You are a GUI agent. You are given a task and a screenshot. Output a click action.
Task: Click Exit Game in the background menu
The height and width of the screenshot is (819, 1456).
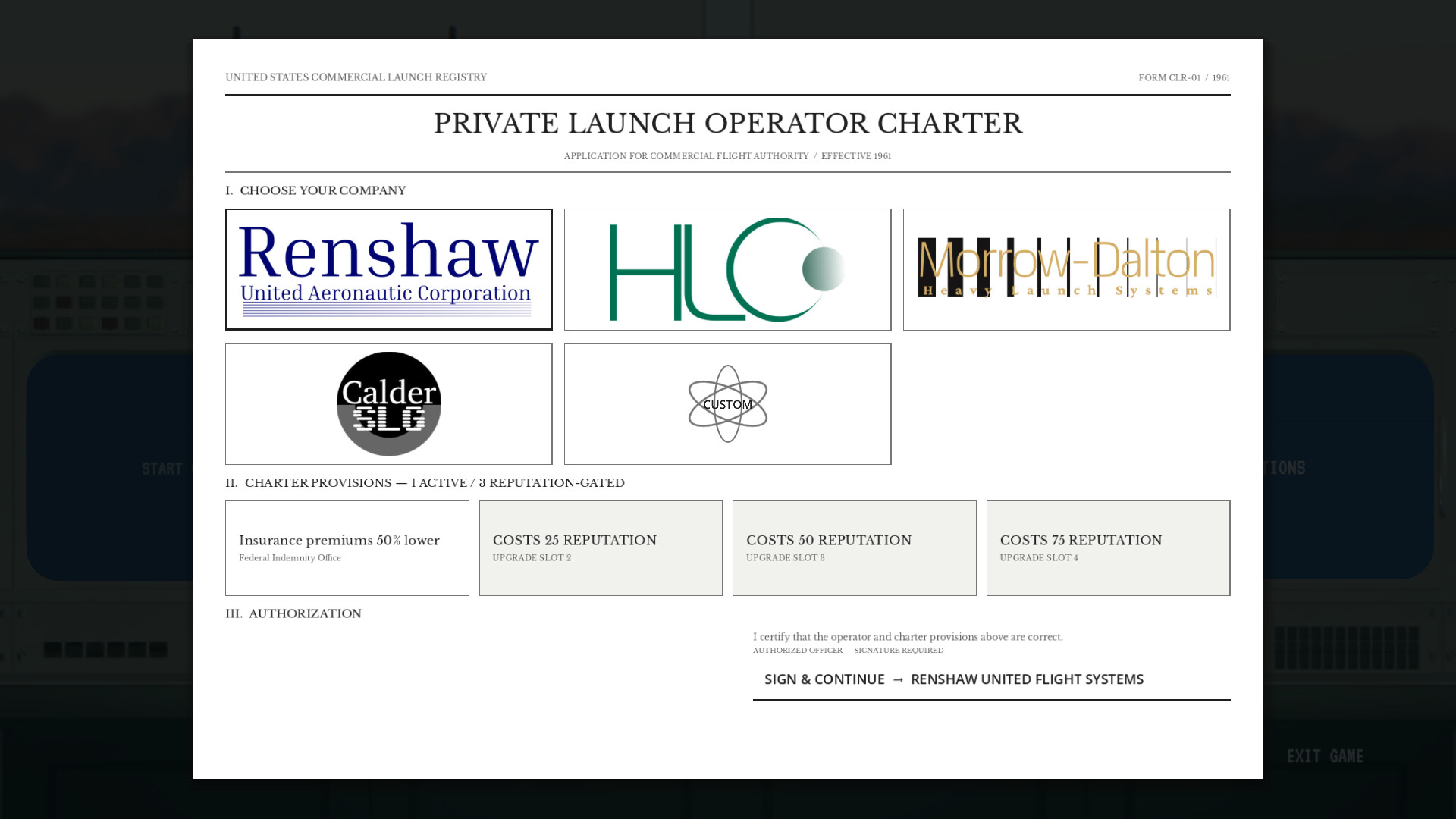pyautogui.click(x=1325, y=756)
